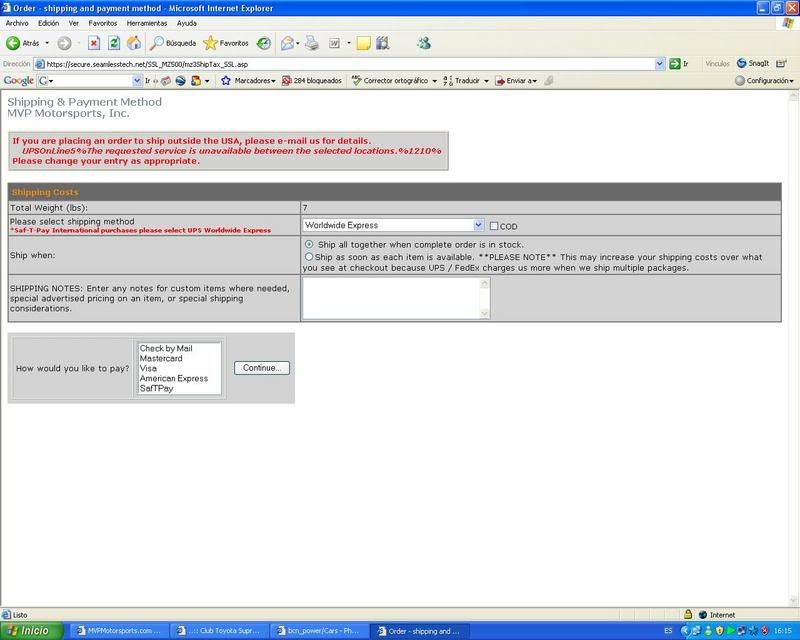Click the red shield X tray icon
The width and height of the screenshot is (800, 640).
pos(763,631)
